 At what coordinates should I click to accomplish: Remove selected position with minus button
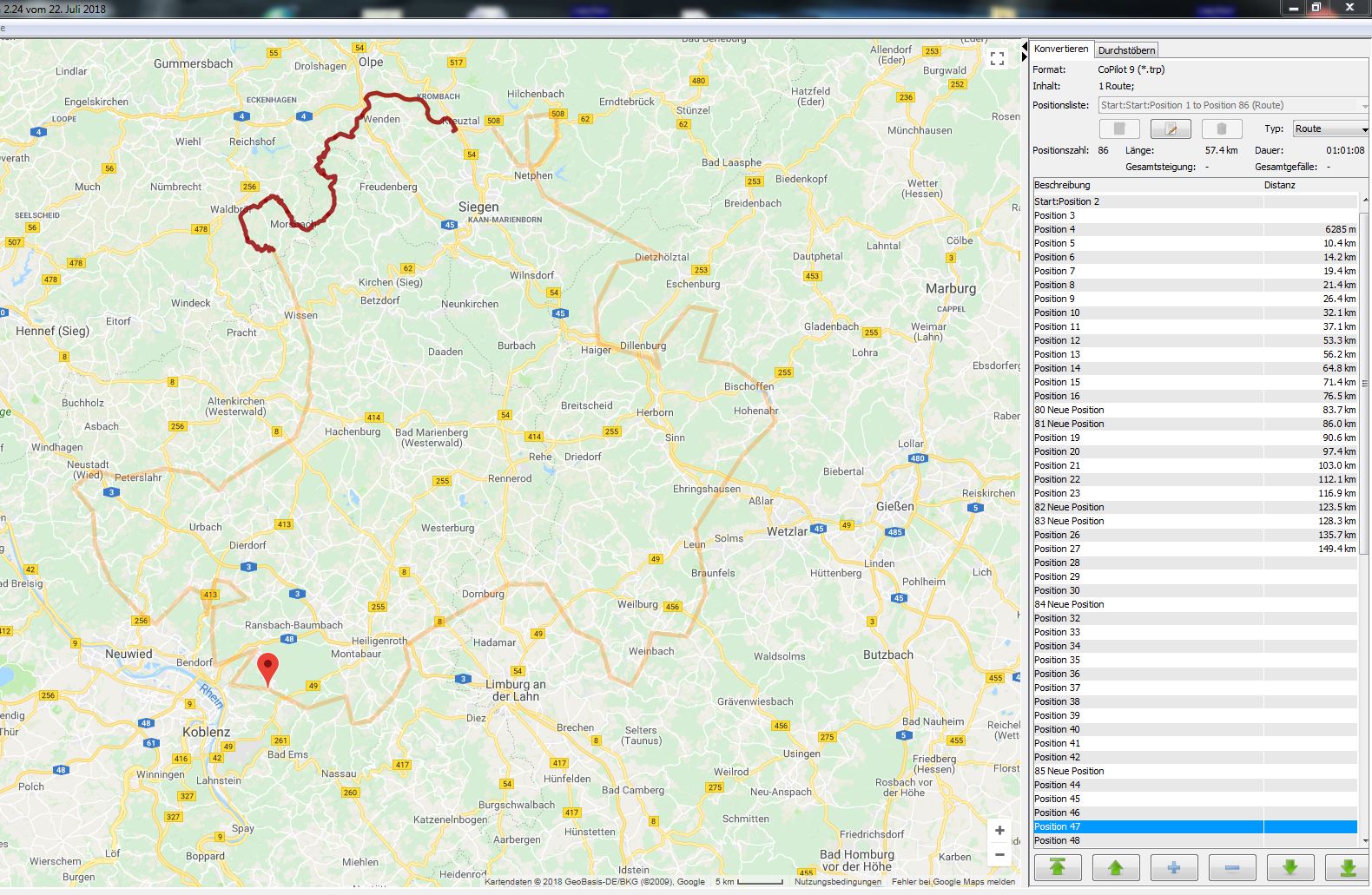pyautogui.click(x=1231, y=867)
